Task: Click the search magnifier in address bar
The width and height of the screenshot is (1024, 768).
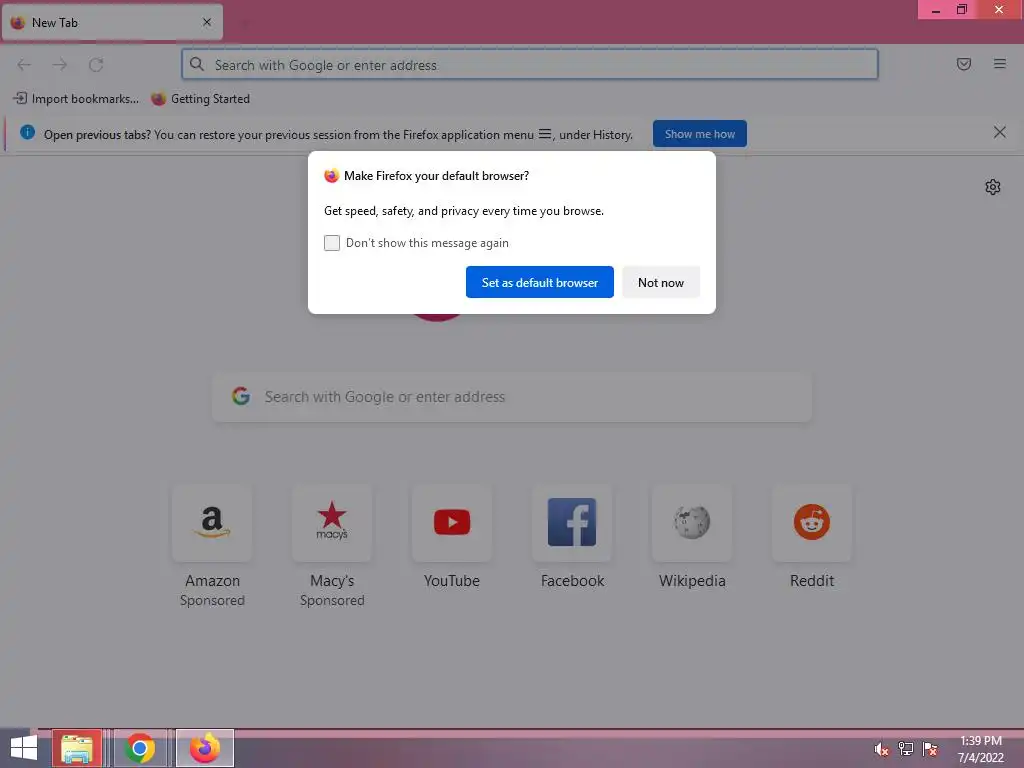Action: click(197, 64)
